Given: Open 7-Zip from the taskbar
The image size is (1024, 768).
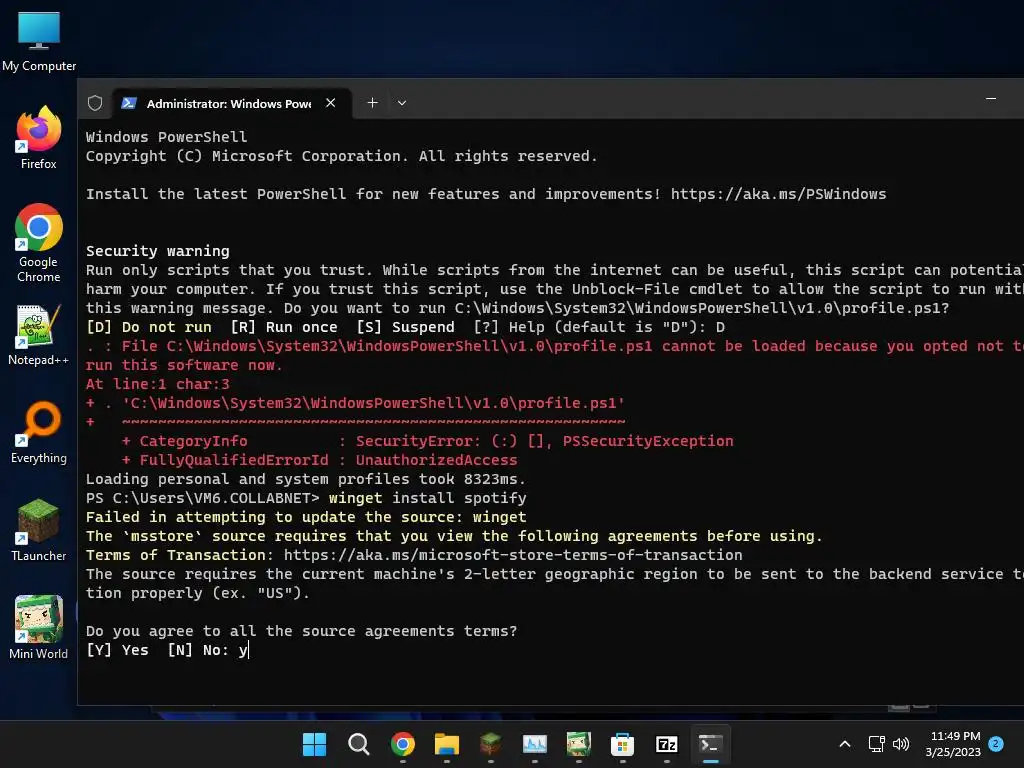Looking at the screenshot, I should [x=667, y=744].
